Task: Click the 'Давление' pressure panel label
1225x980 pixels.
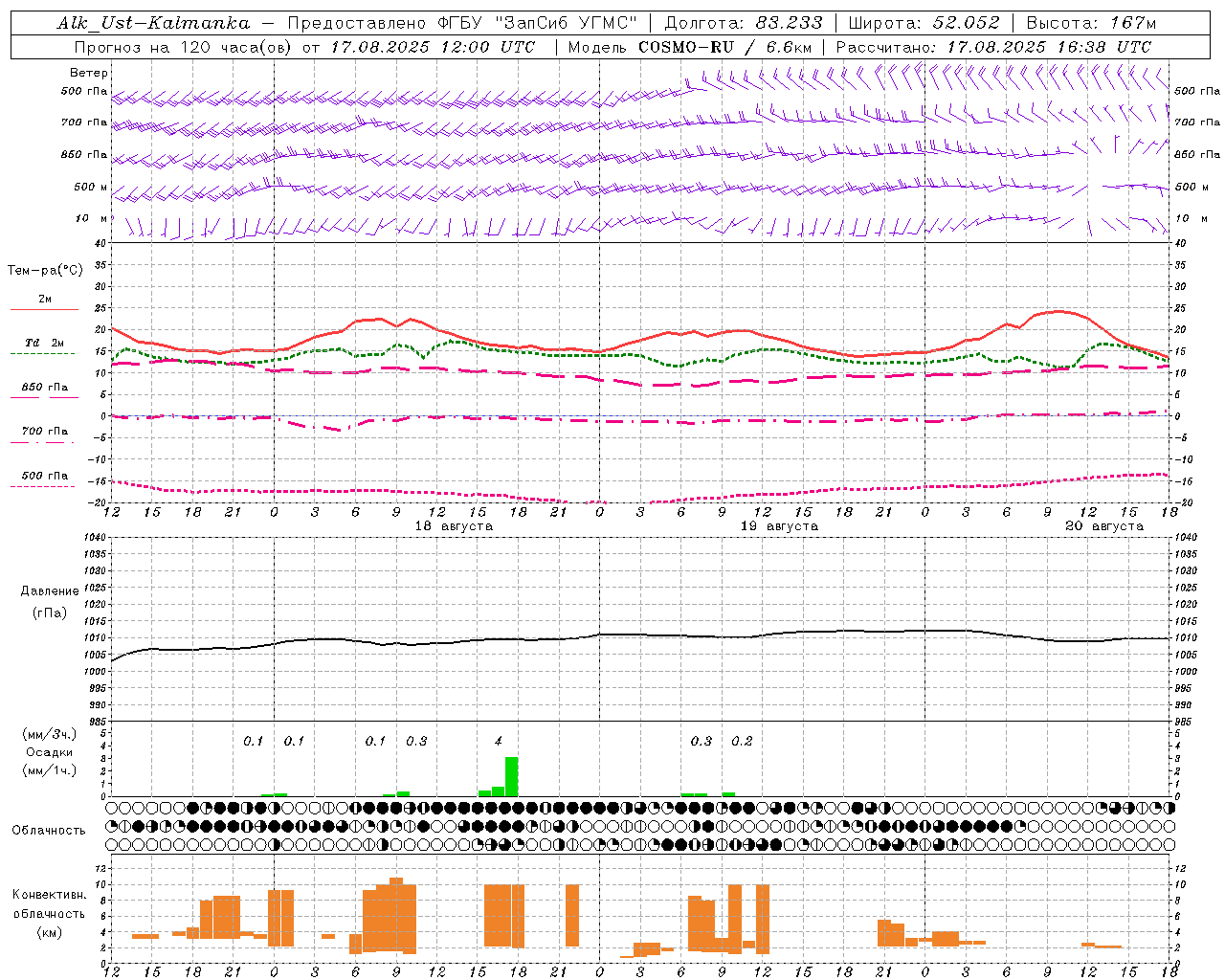Action: click(49, 591)
